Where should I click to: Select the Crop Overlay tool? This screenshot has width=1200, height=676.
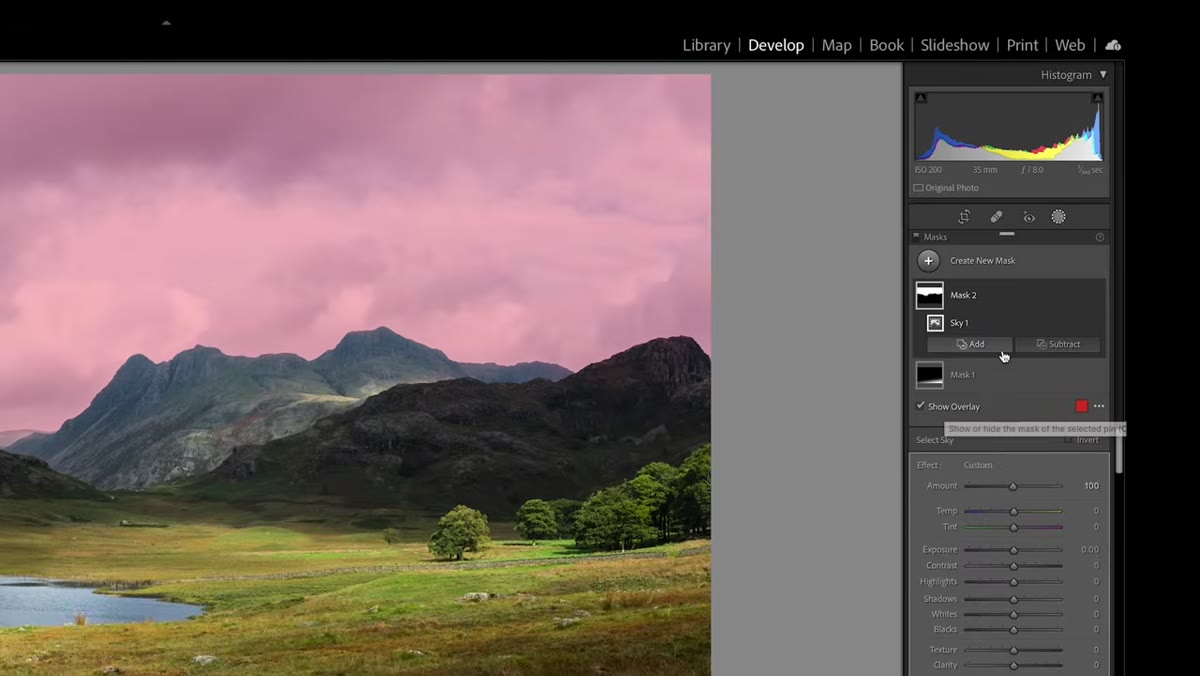click(964, 217)
